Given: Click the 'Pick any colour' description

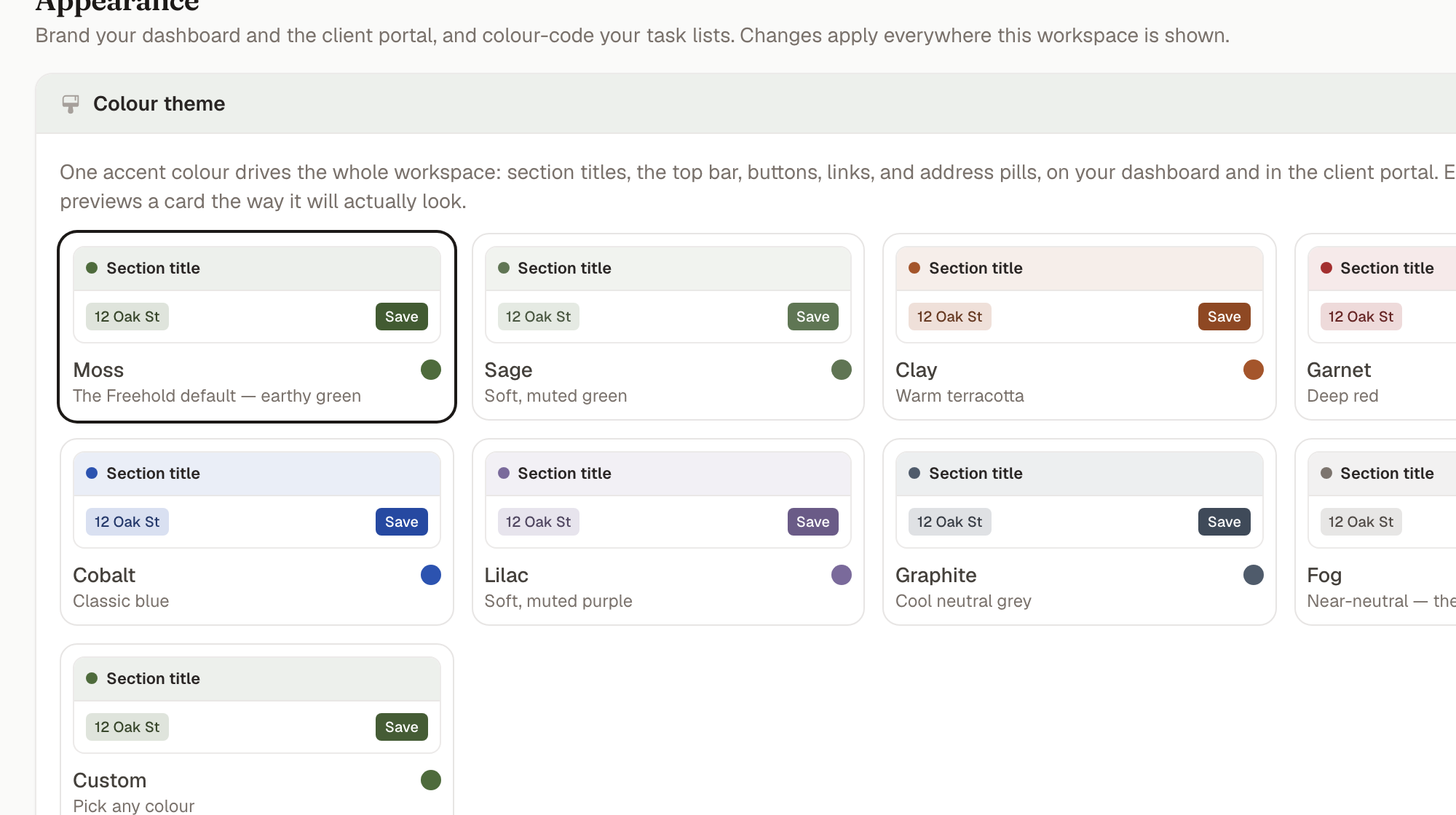Looking at the screenshot, I should point(134,806).
